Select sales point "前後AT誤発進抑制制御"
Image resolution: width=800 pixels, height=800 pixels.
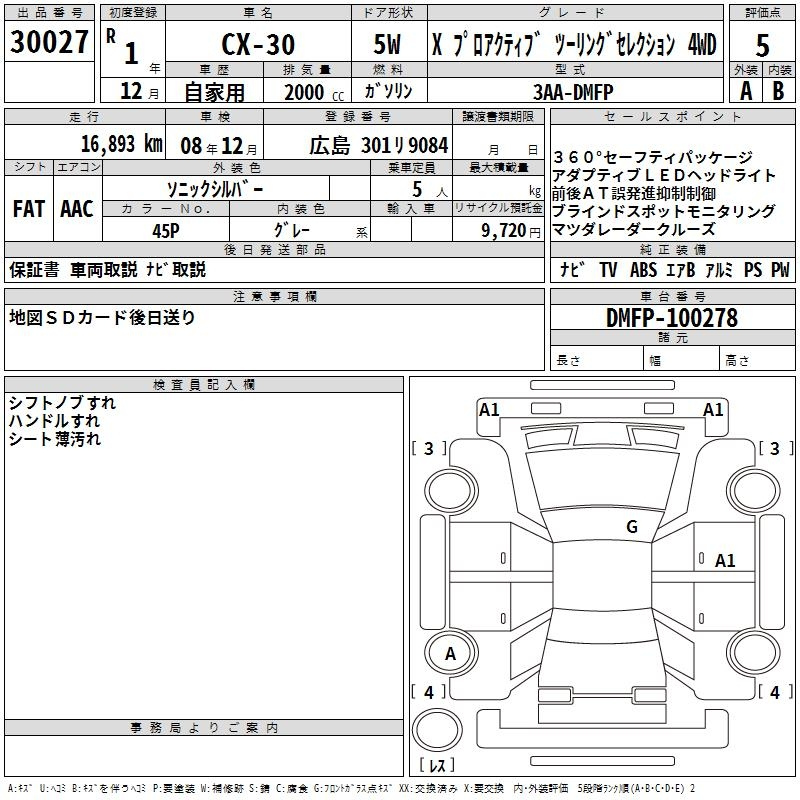(634, 193)
